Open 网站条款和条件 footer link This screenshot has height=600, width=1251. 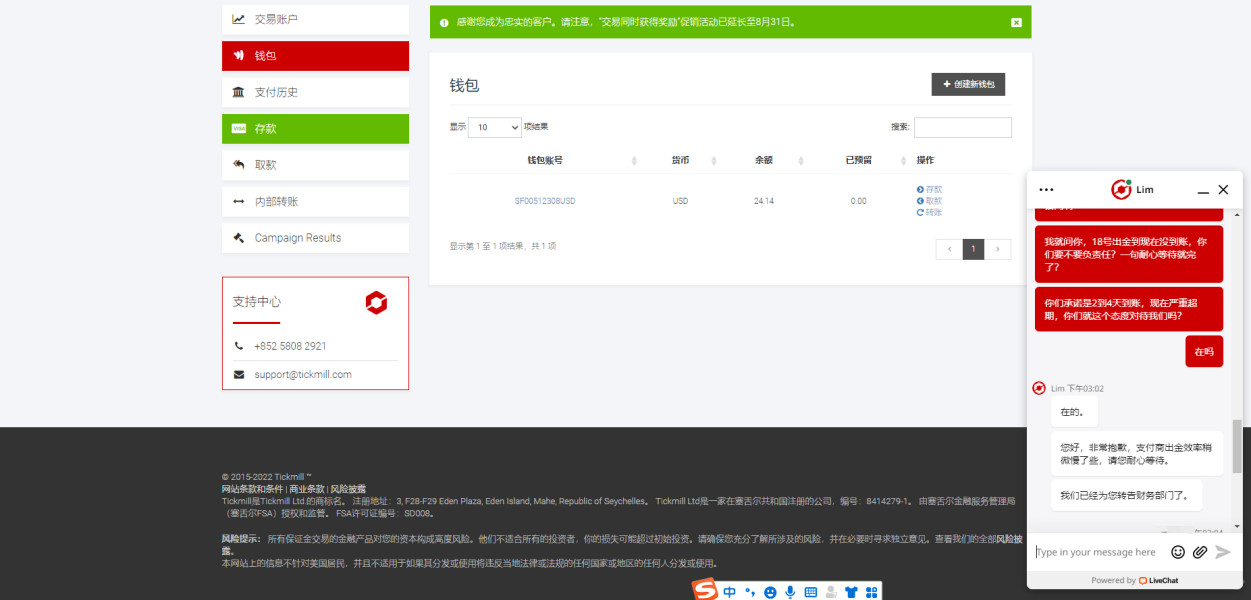(253, 489)
